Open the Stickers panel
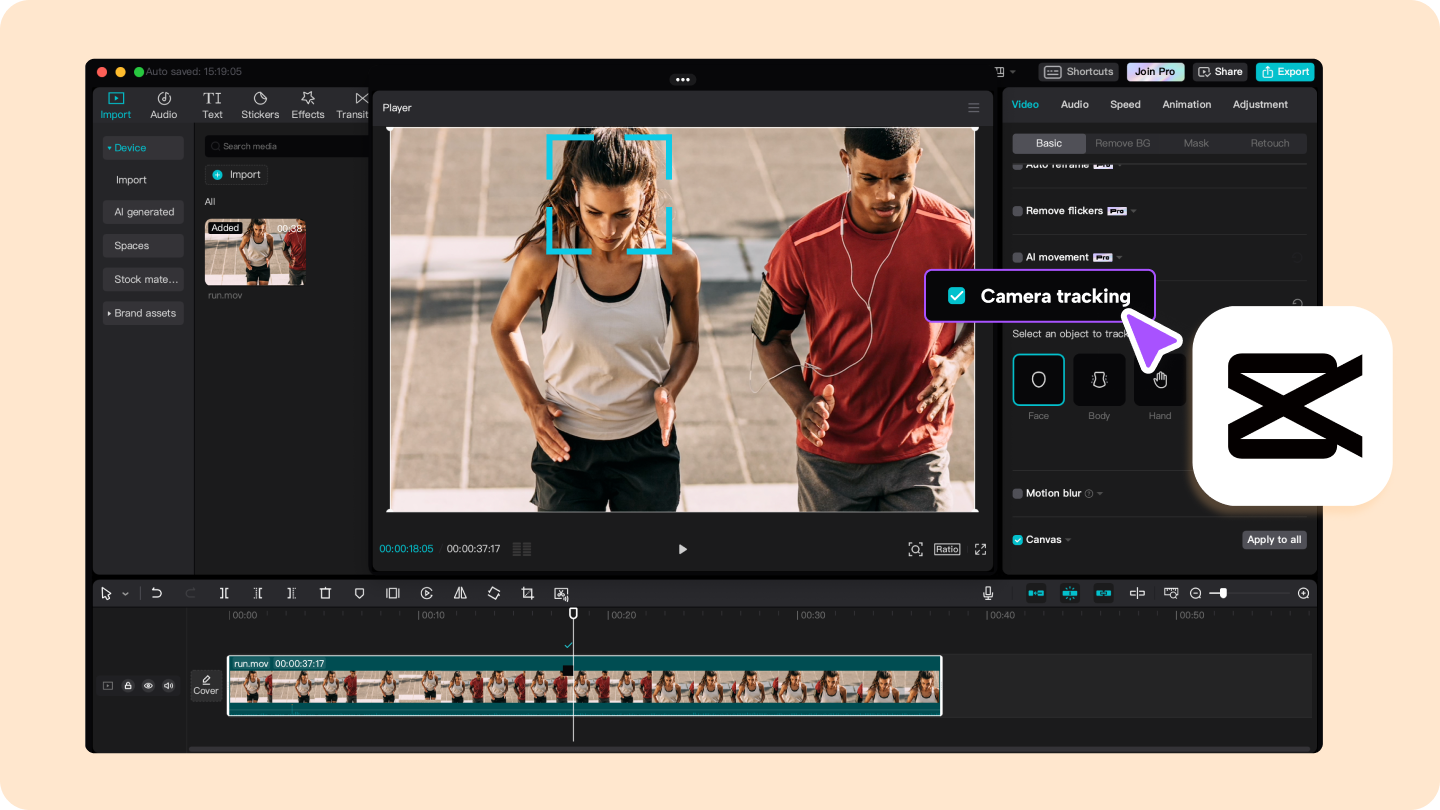Image resolution: width=1440 pixels, height=810 pixels. tap(260, 105)
